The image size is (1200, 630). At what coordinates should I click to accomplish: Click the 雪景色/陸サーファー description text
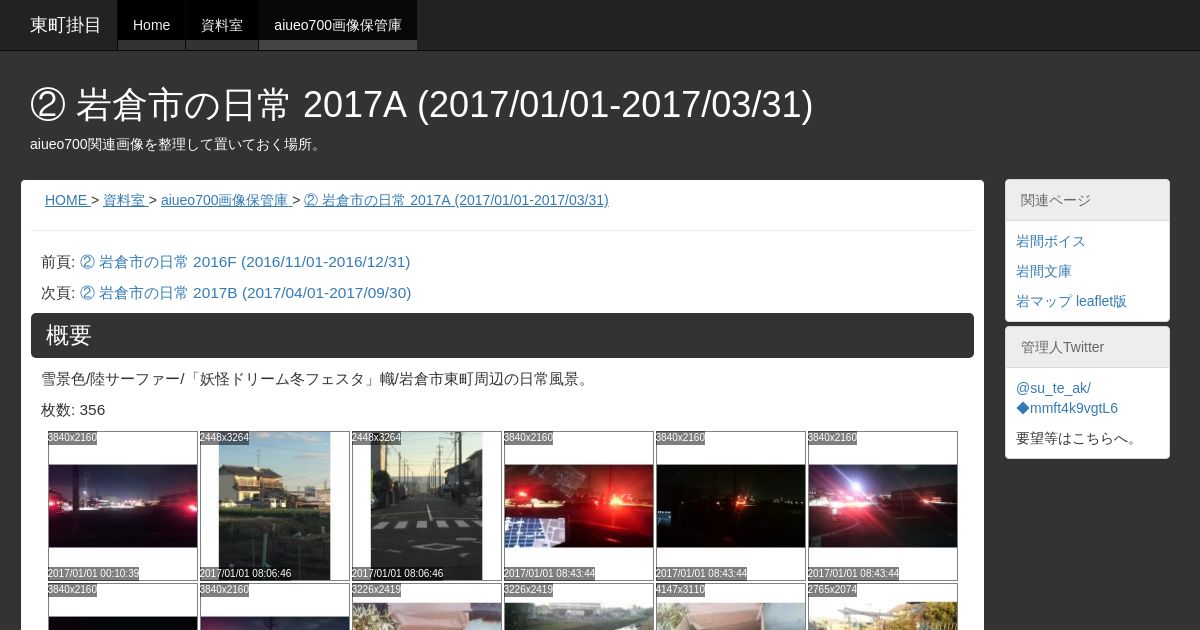[x=317, y=379]
